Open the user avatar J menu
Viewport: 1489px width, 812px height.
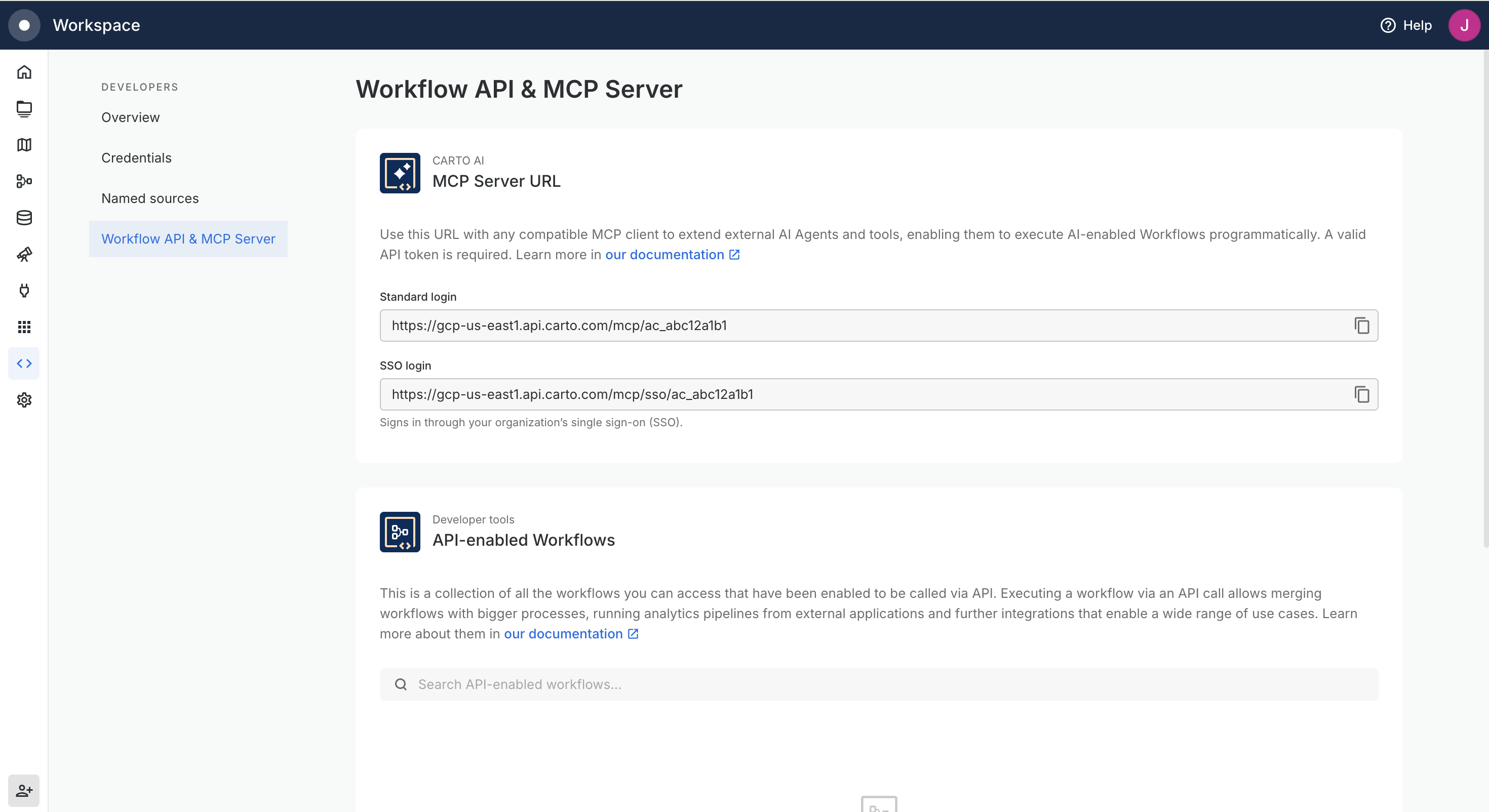[1464, 25]
